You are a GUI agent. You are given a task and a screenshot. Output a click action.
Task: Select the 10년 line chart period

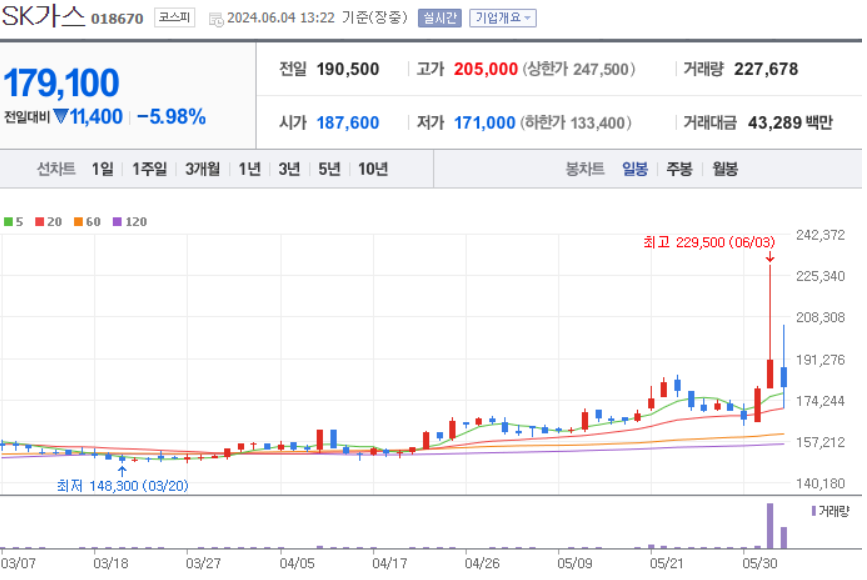coord(373,169)
